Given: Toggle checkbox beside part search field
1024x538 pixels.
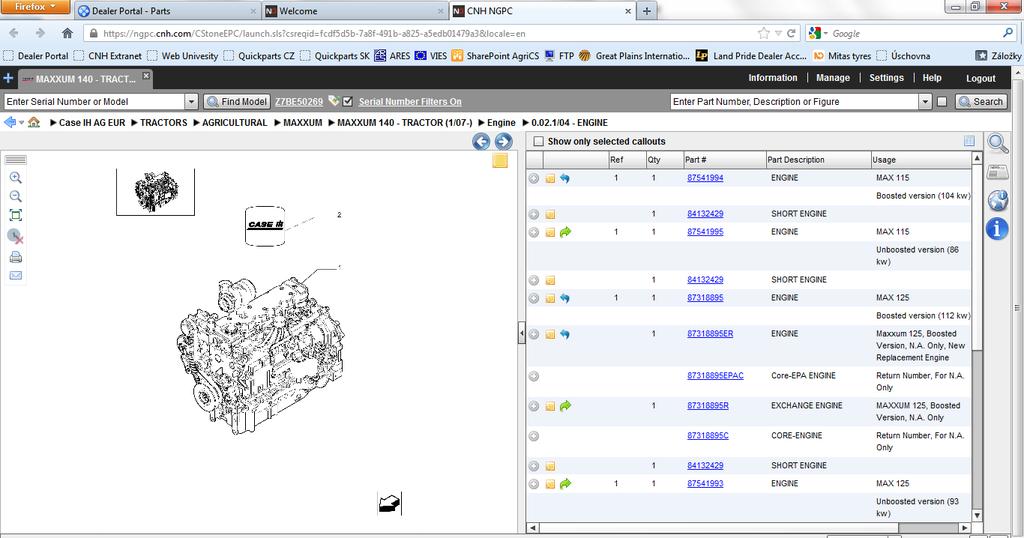Looking at the screenshot, I should click(x=942, y=101).
